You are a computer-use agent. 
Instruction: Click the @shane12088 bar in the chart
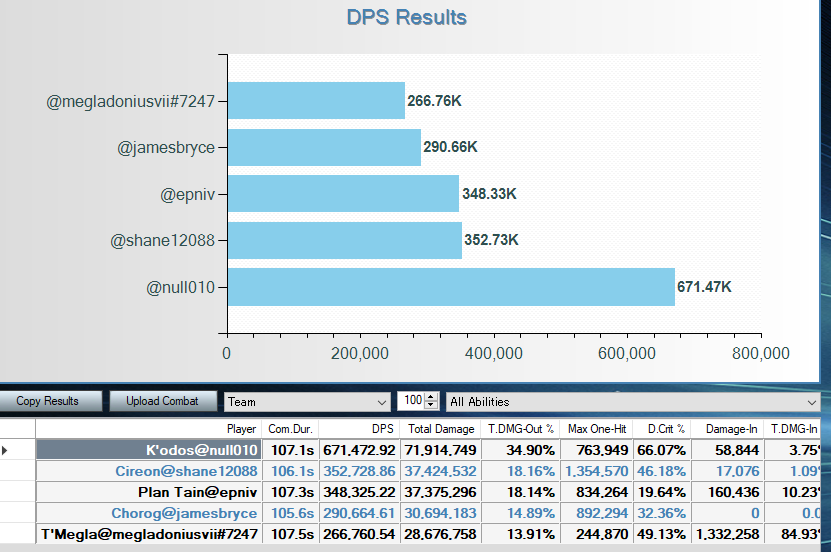point(345,240)
